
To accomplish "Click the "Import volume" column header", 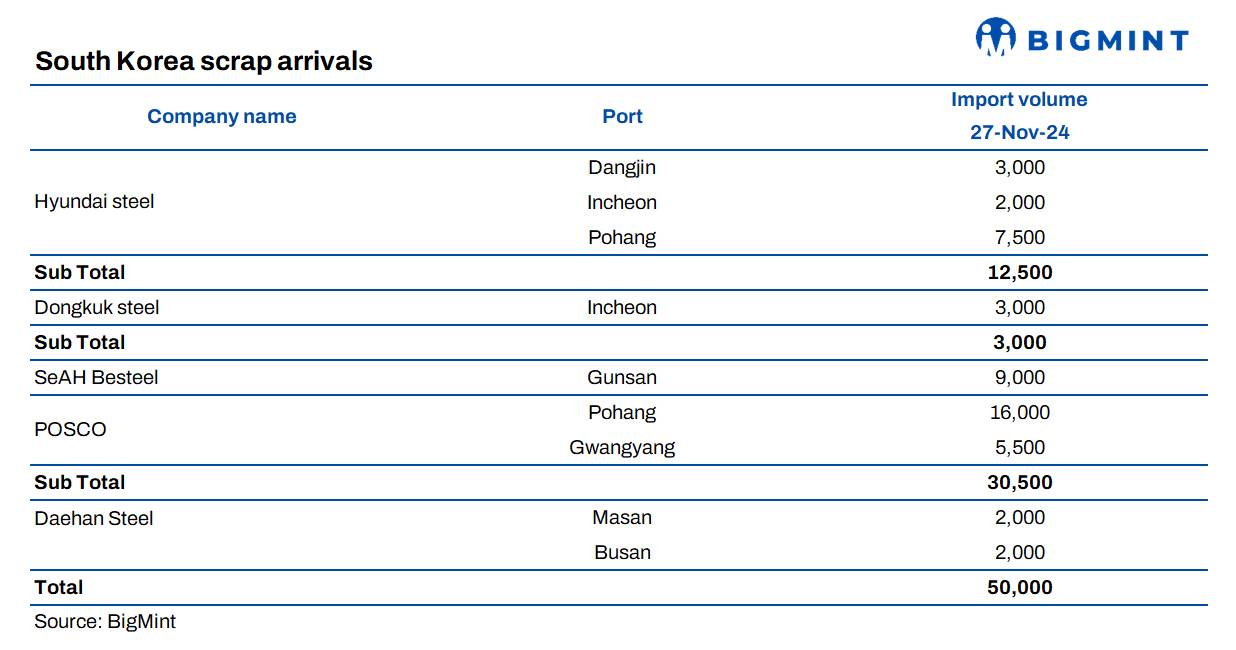I will [1019, 100].
